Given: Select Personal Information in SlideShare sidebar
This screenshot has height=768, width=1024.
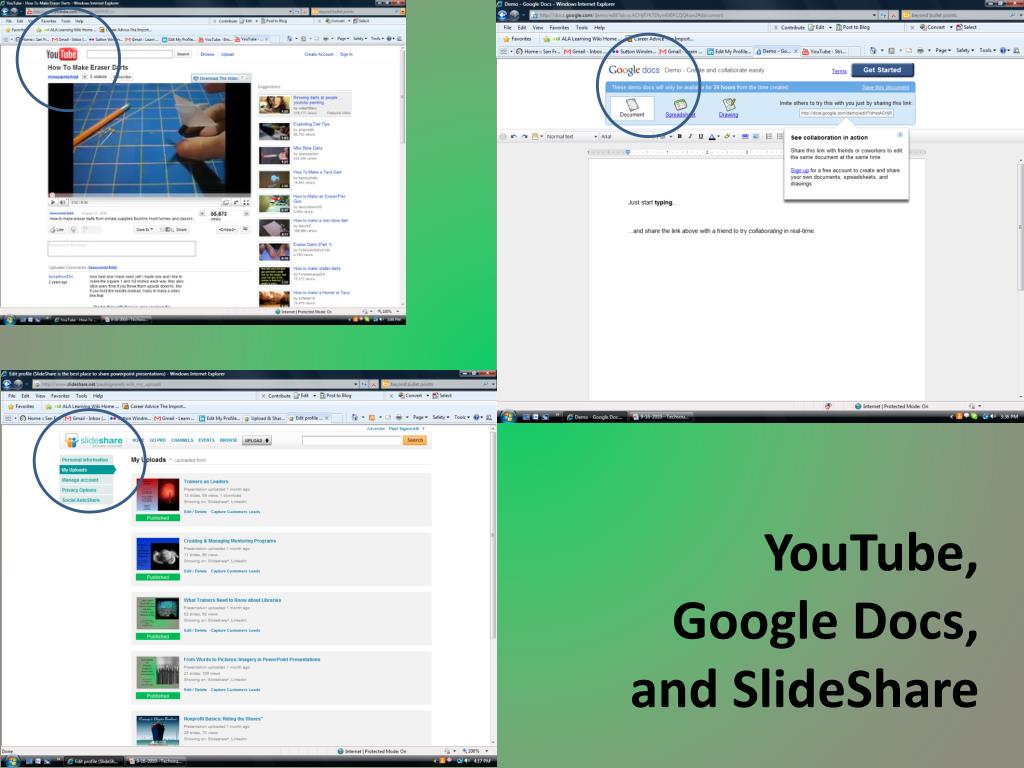Looking at the screenshot, I should pyautogui.click(x=86, y=460).
